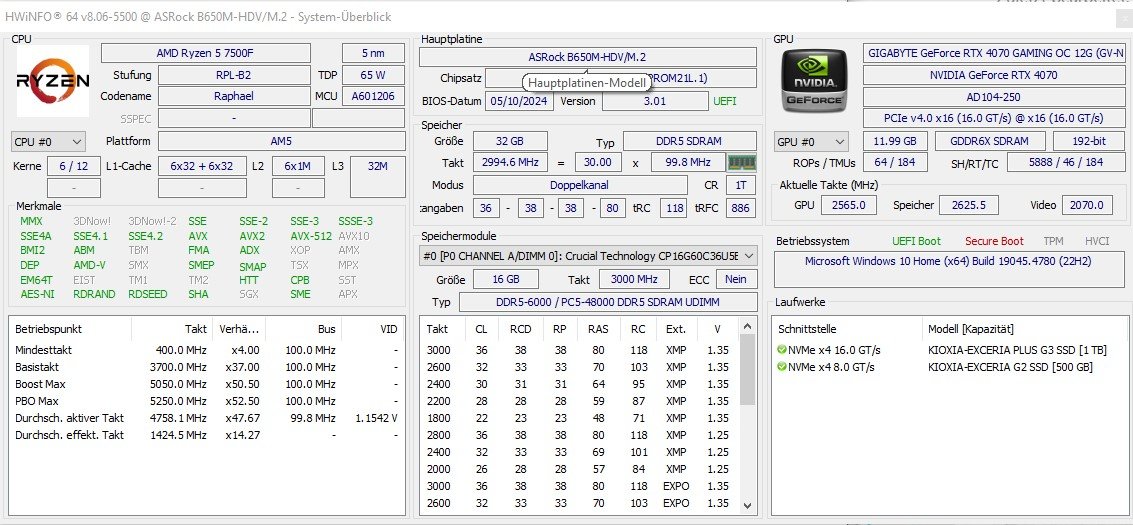Click the Secure Boot status label
Viewport: 1133px width, 525px height.
point(994,241)
